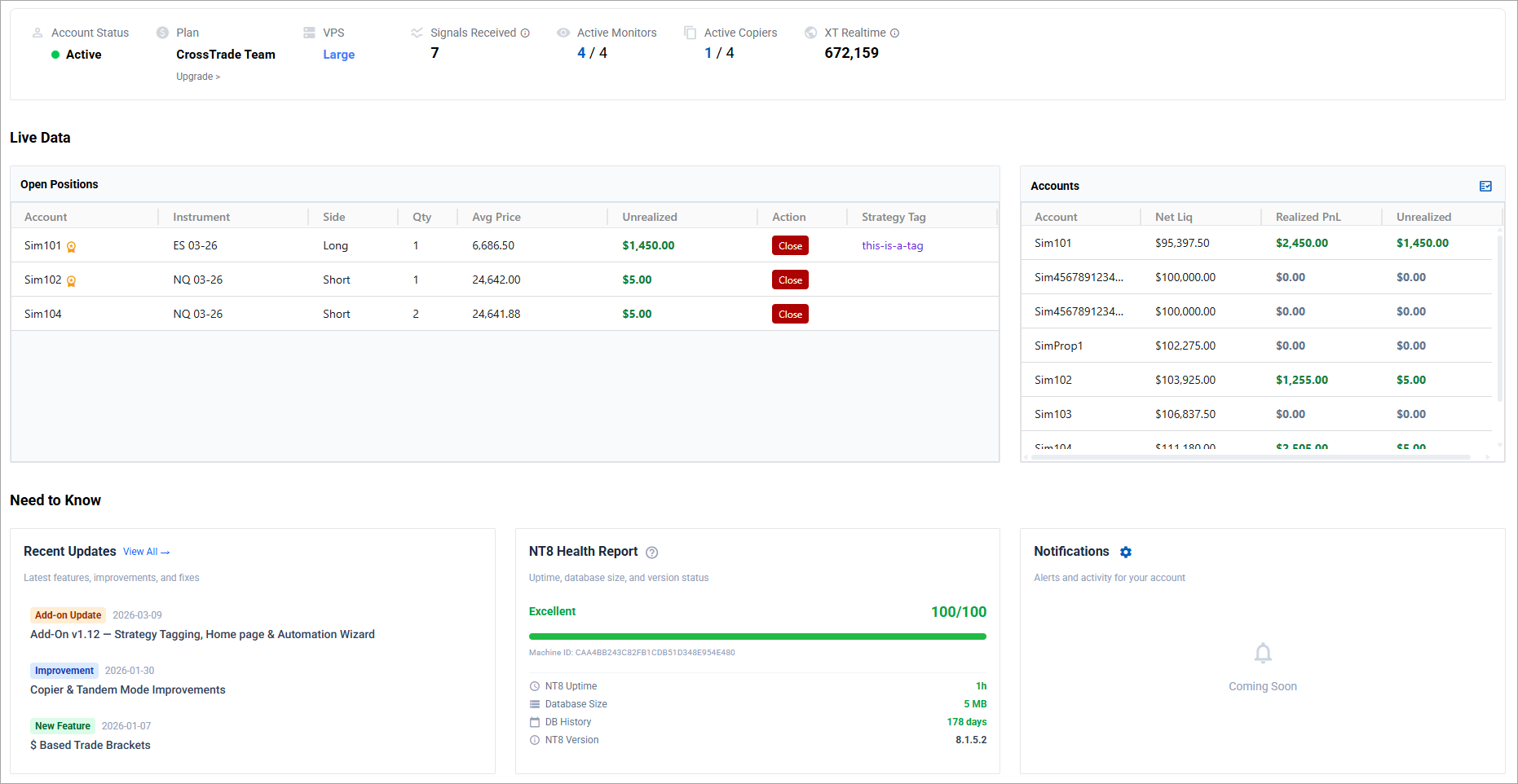Click the health score progress bar
This screenshot has width=1518, height=784.
tap(757, 636)
